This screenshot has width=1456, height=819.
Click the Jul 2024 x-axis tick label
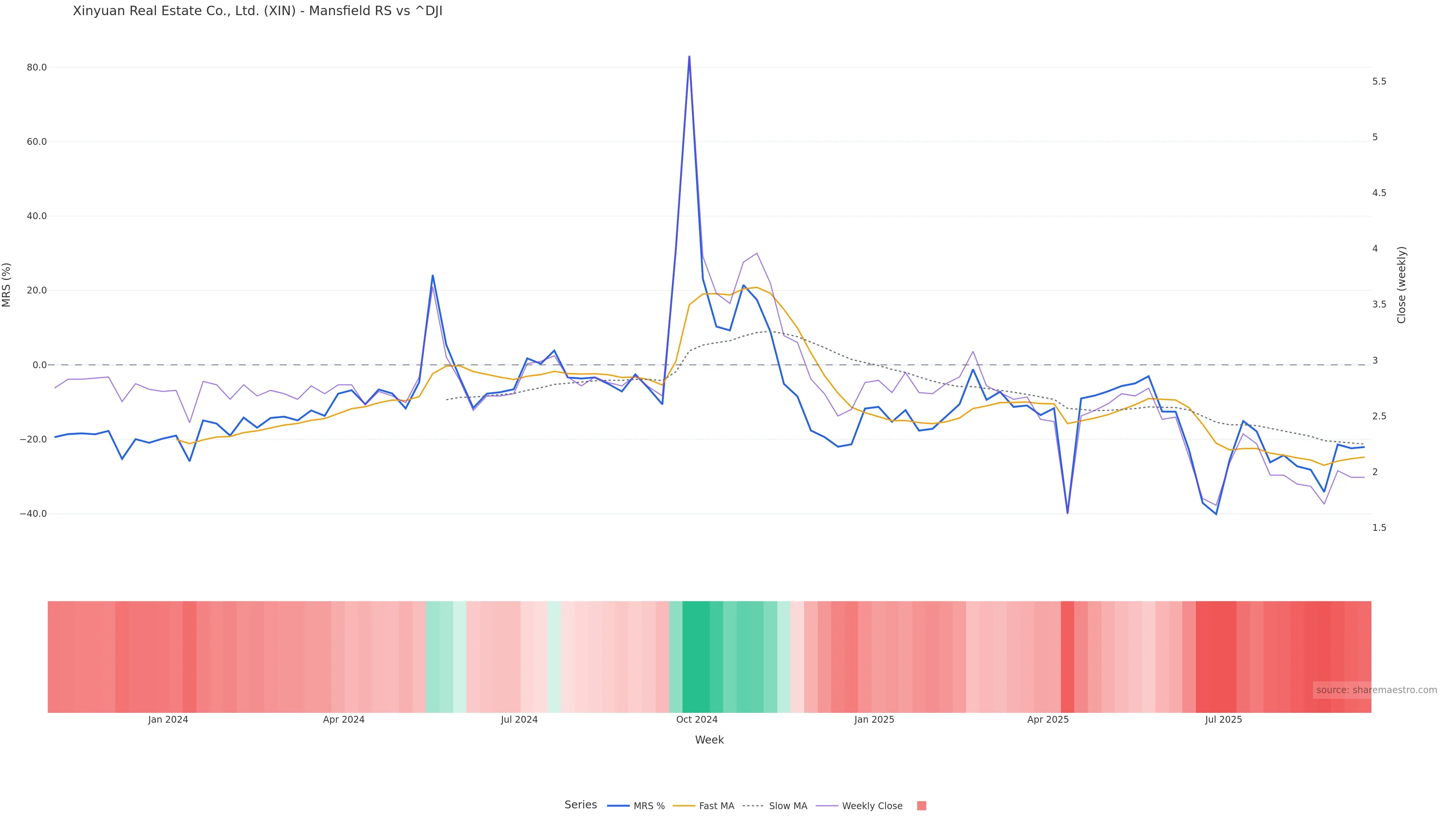(519, 720)
